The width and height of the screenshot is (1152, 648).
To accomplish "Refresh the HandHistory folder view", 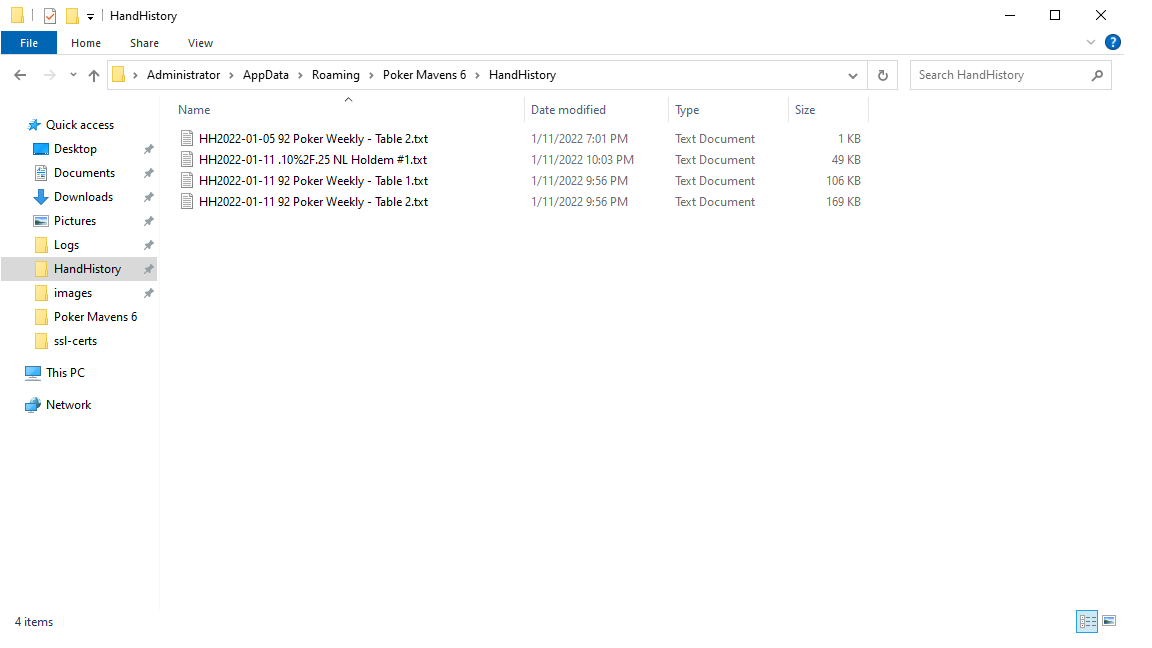I will [882, 75].
